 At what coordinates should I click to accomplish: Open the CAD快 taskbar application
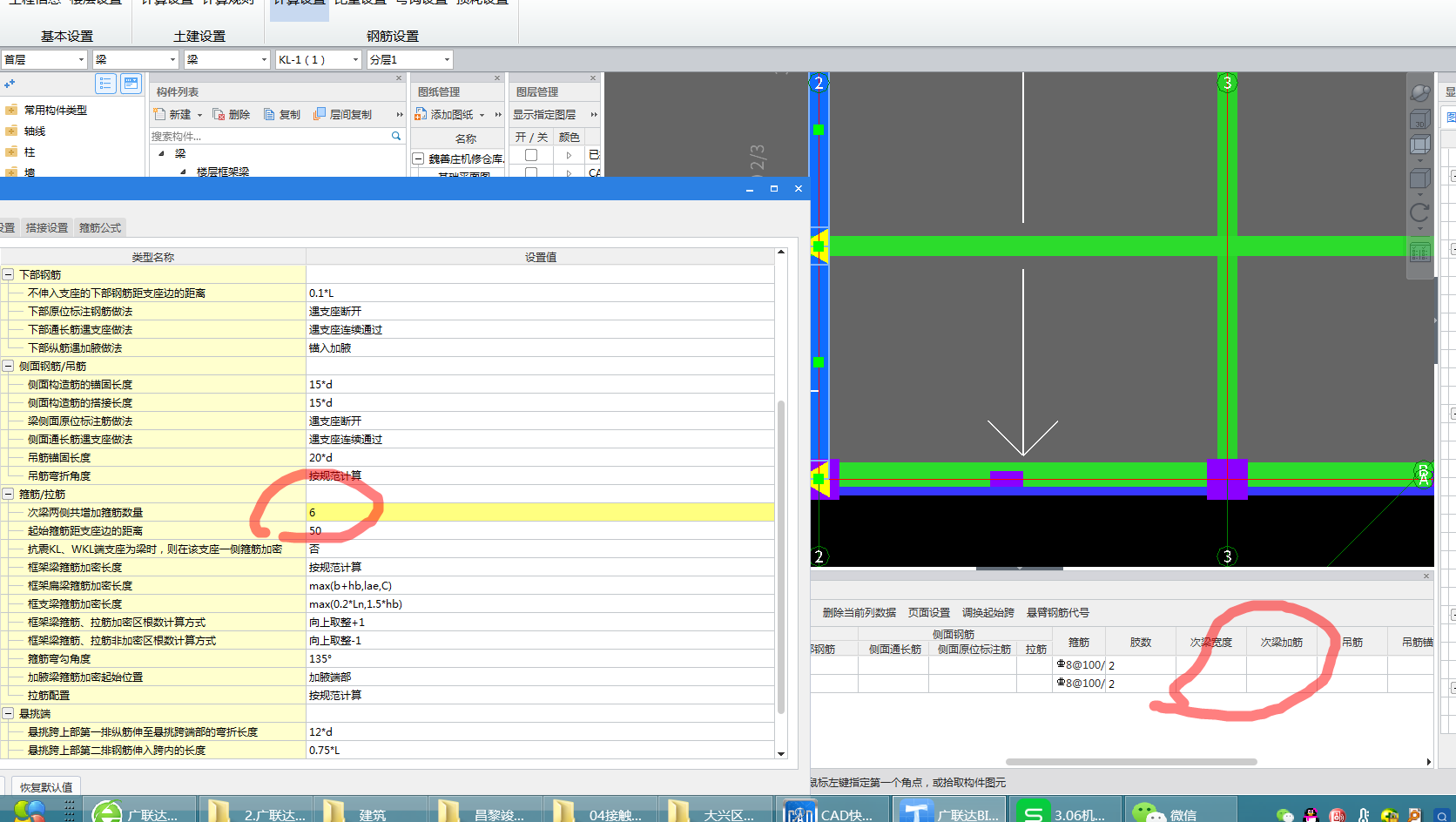pyautogui.click(x=832, y=812)
